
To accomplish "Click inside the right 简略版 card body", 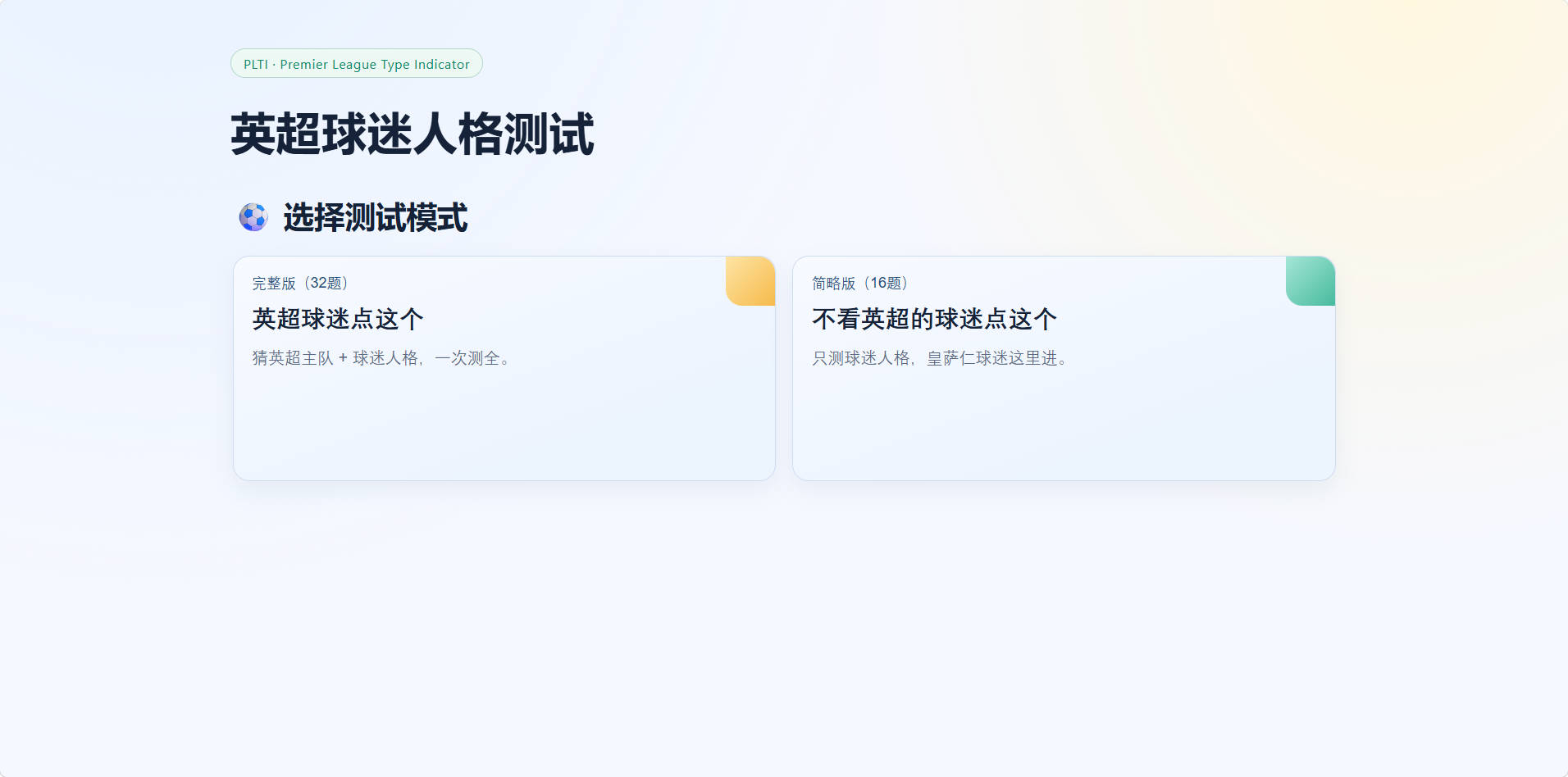I will tap(1064, 418).
